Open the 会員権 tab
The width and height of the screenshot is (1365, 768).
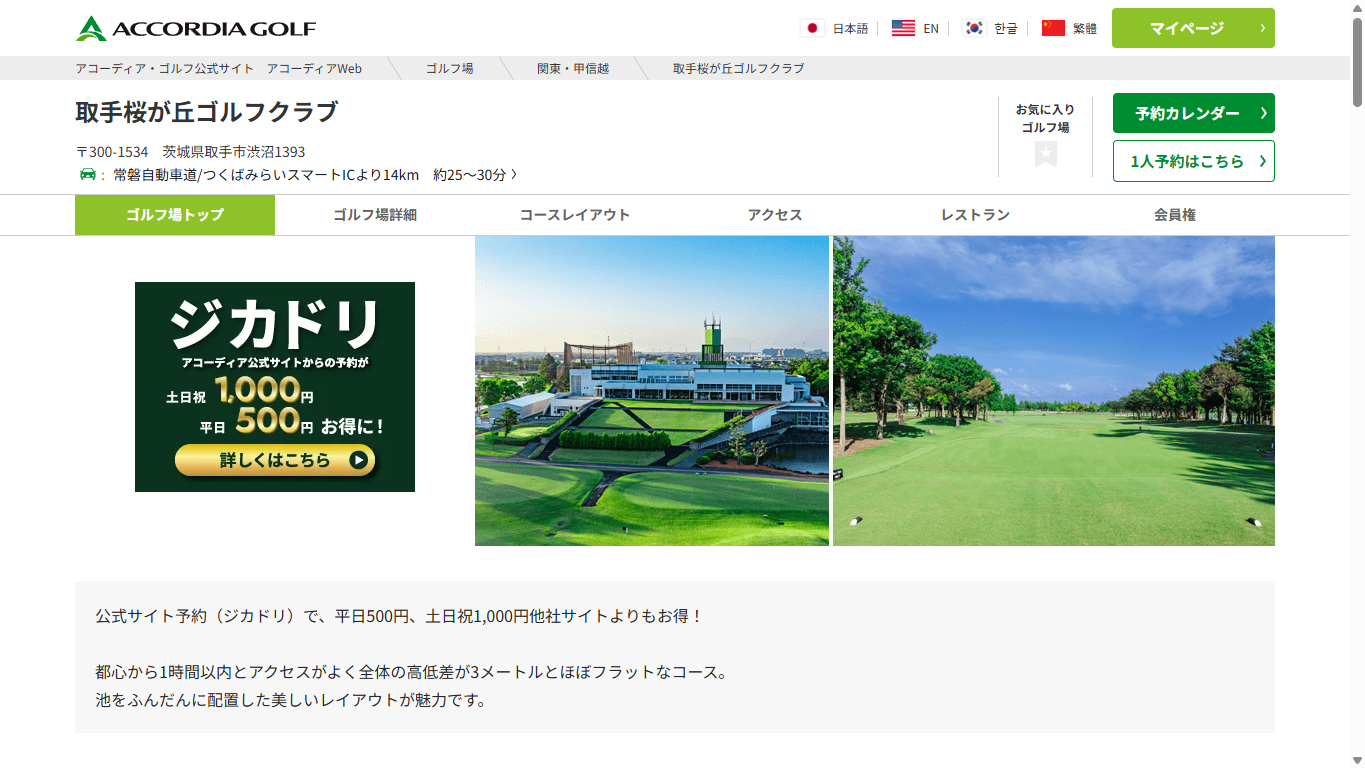pos(1175,215)
